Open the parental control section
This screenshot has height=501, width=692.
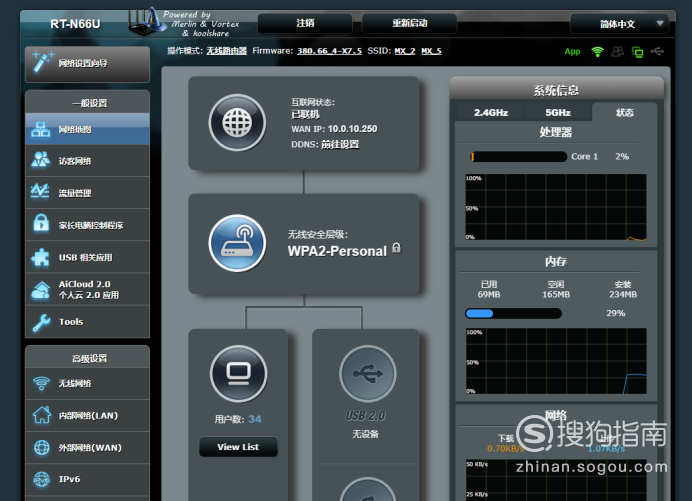click(87, 225)
